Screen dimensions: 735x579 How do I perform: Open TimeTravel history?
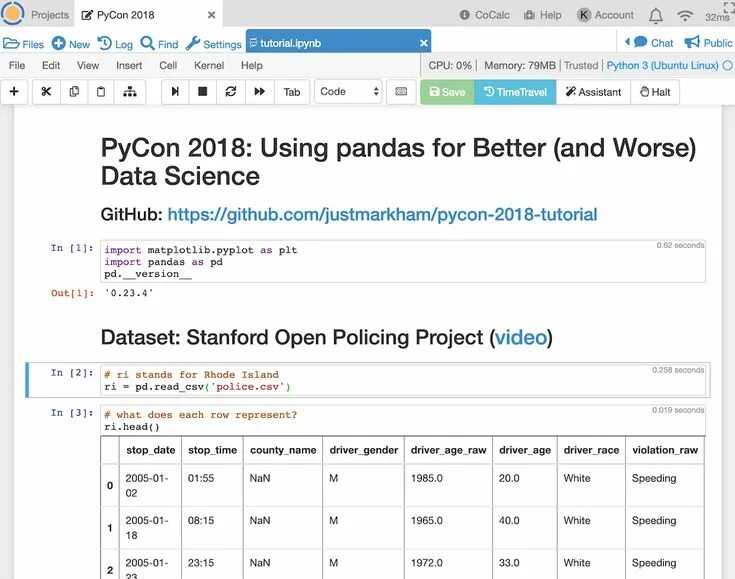[515, 92]
